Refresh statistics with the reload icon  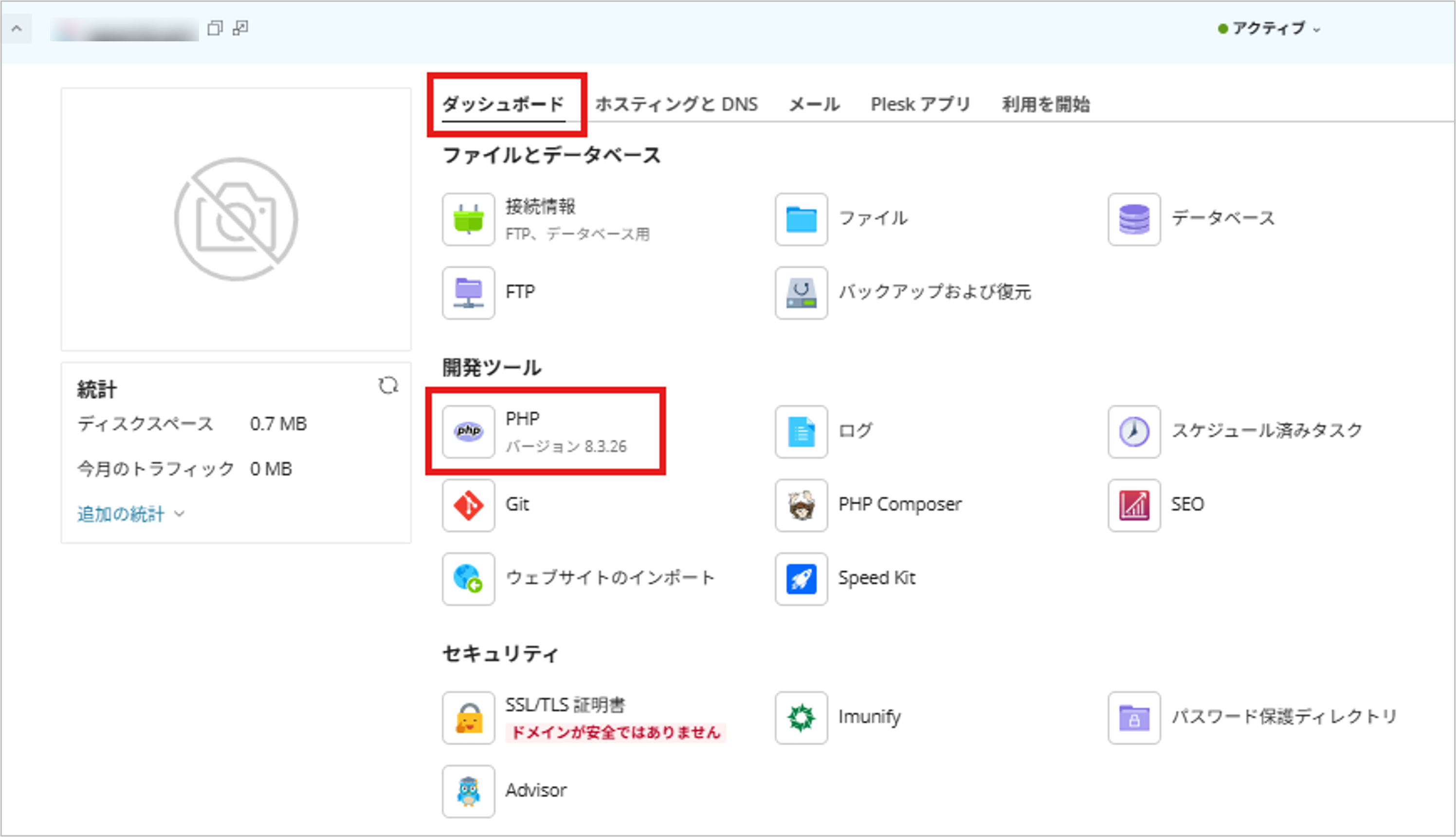[x=388, y=385]
